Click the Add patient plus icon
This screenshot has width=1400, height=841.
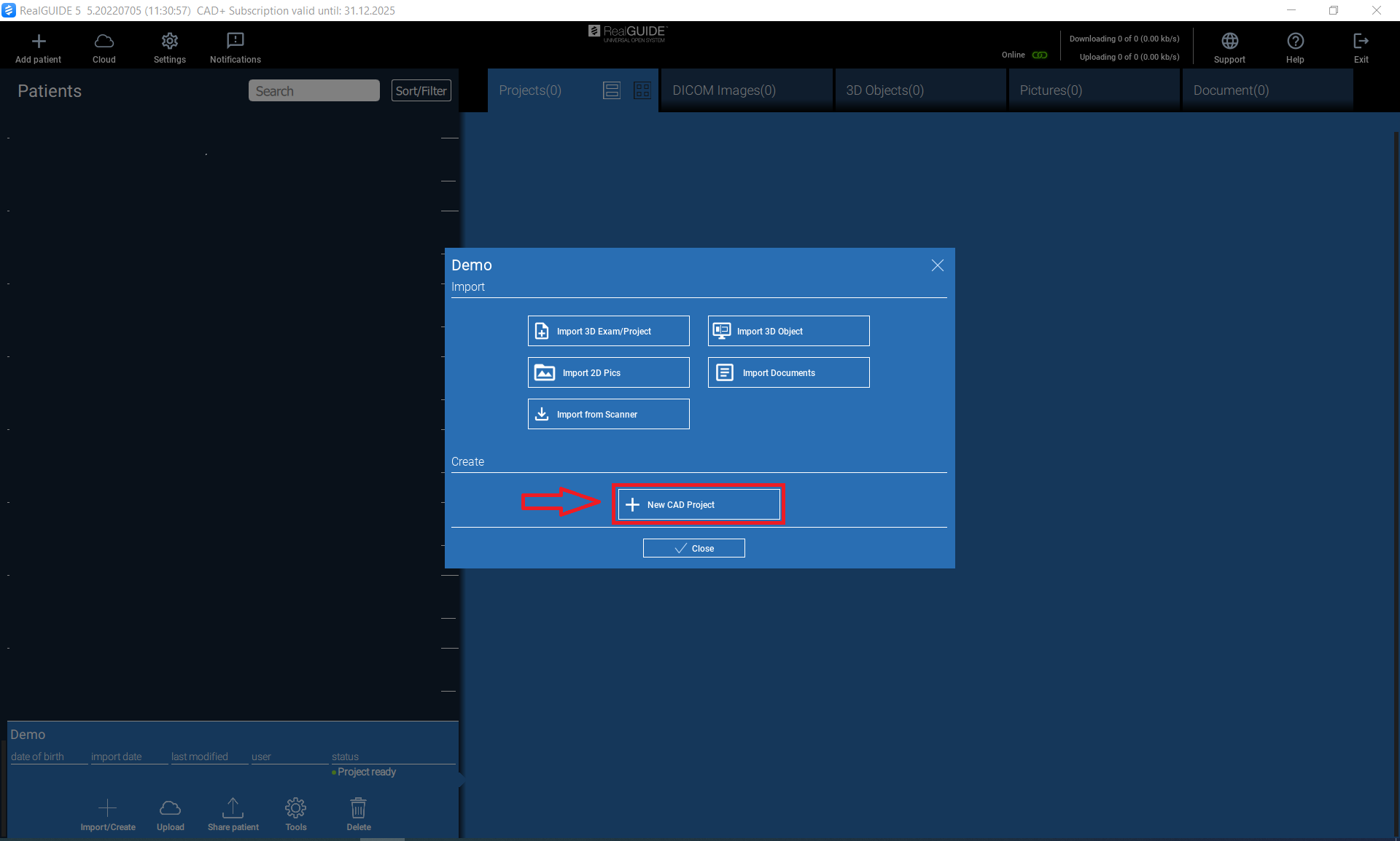coord(39,42)
